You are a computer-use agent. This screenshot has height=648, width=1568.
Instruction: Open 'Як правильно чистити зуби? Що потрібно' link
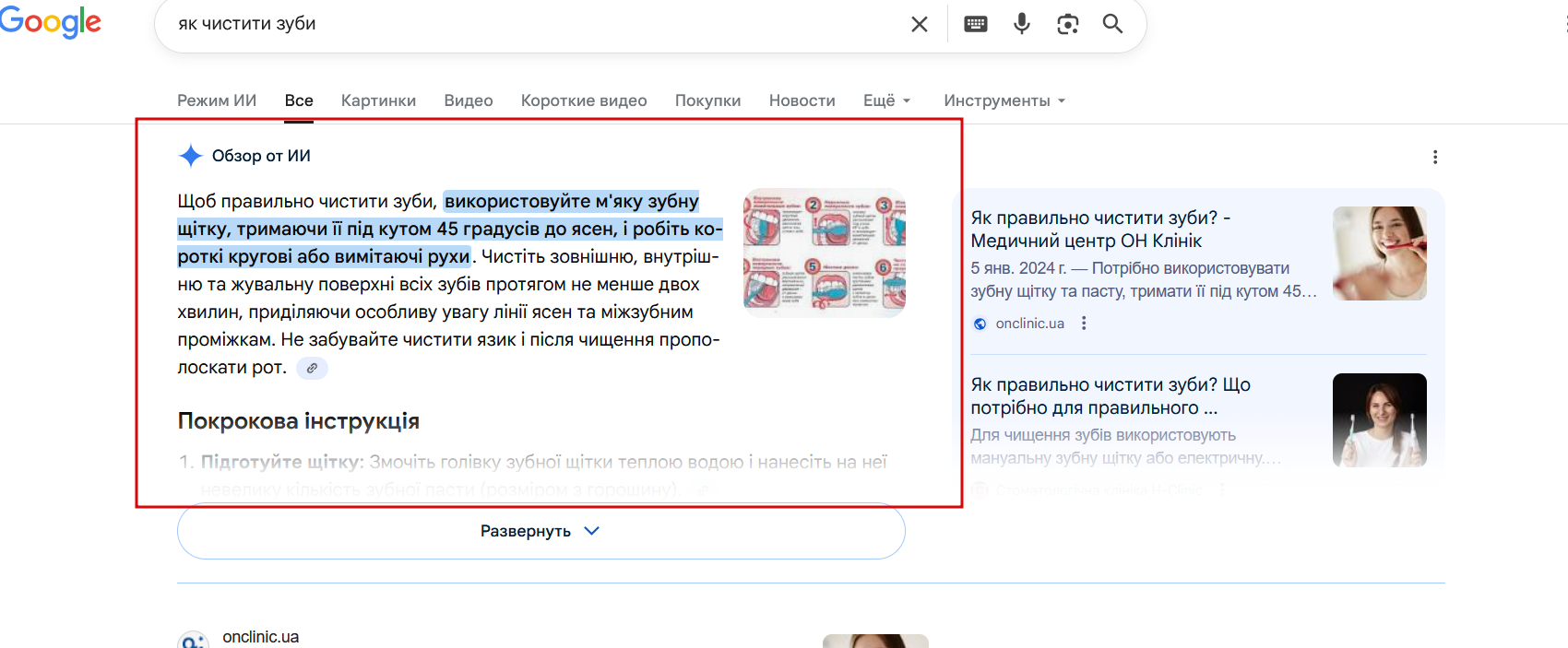(1111, 396)
